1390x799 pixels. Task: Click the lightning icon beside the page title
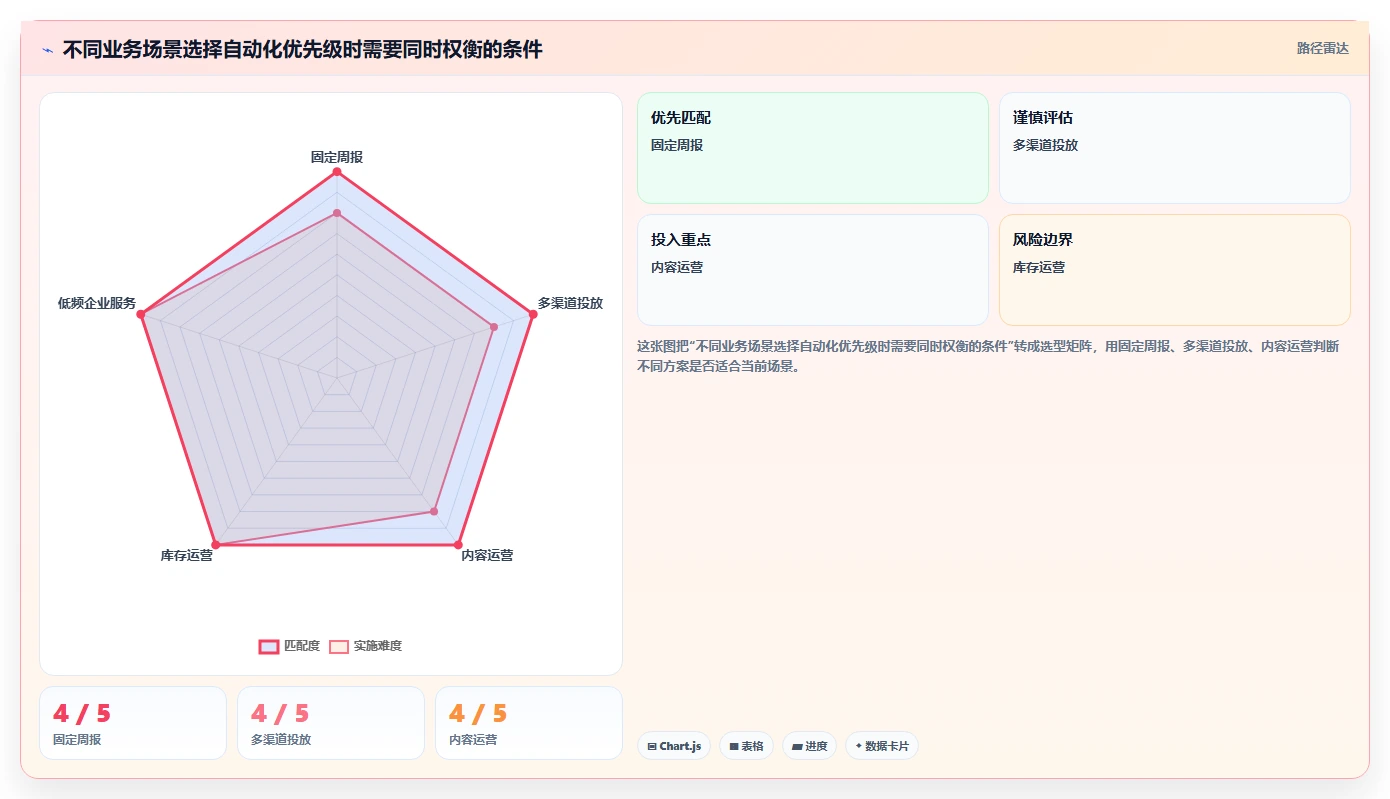47,50
